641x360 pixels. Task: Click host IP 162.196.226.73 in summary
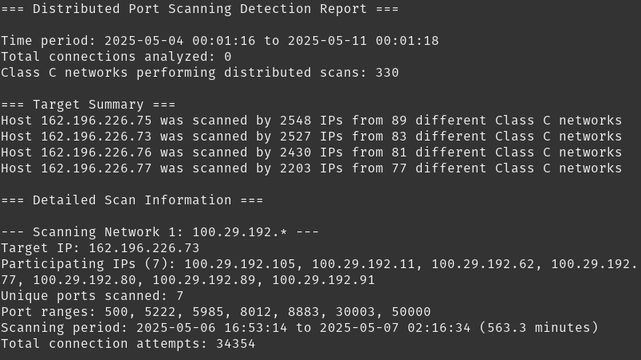96,136
